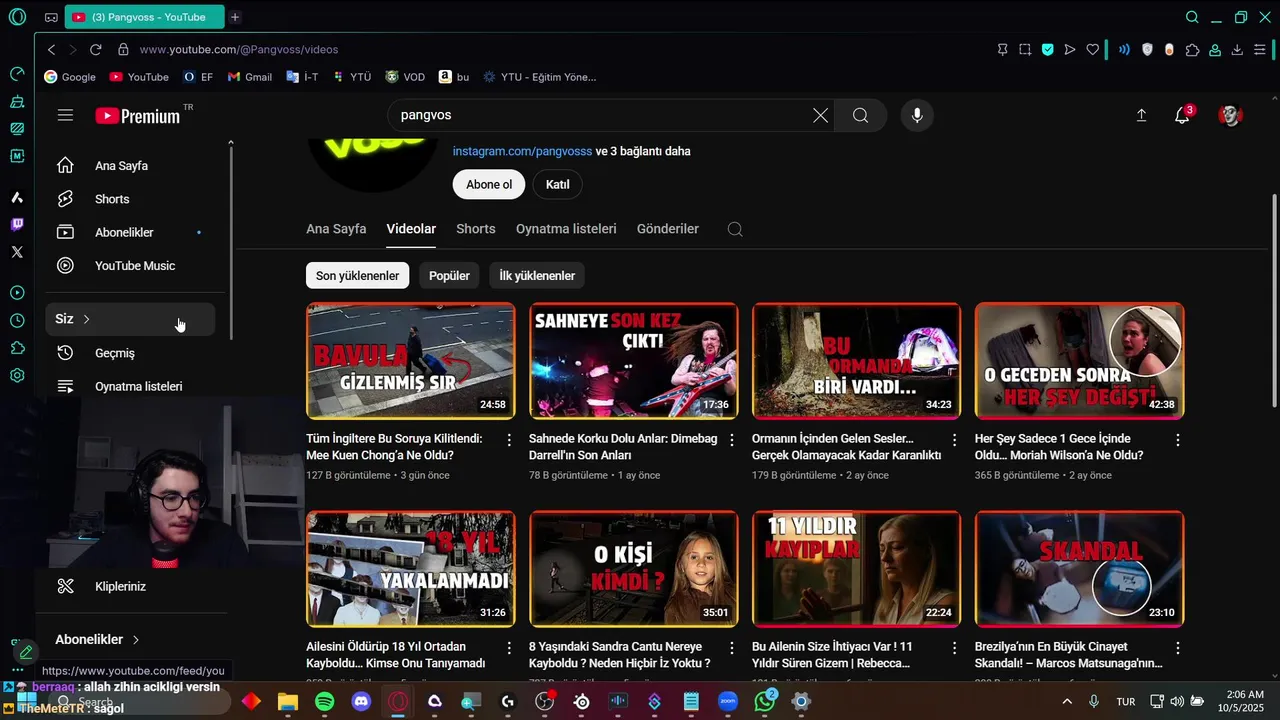Toggle the ad blocker shield icon
The width and height of the screenshot is (1280, 720).
tap(1047, 49)
